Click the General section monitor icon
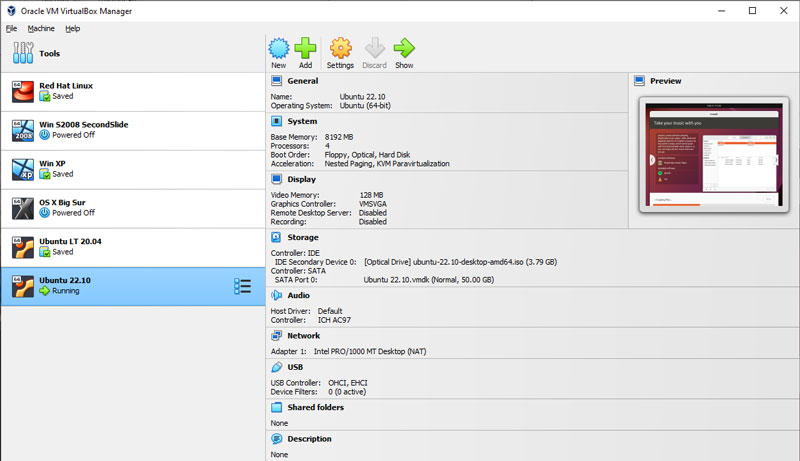 pyautogui.click(x=277, y=81)
